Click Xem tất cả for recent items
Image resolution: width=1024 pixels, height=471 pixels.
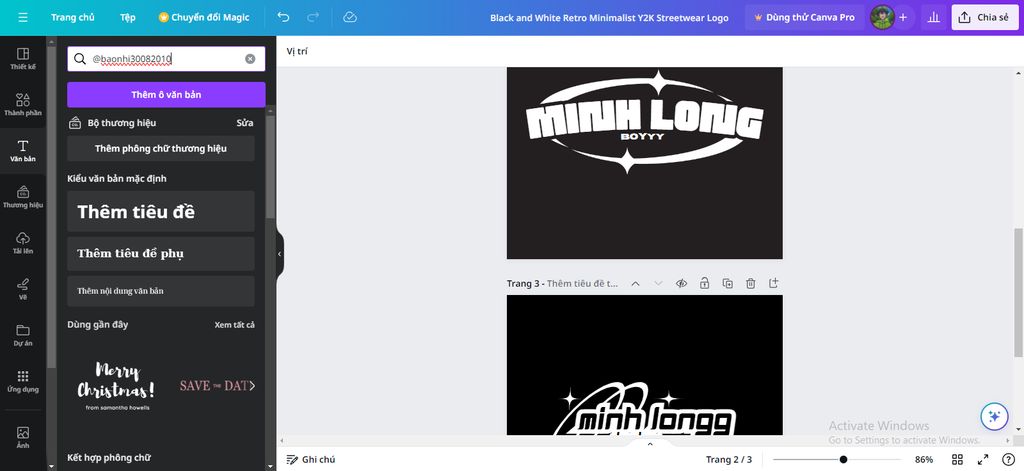tap(234, 325)
